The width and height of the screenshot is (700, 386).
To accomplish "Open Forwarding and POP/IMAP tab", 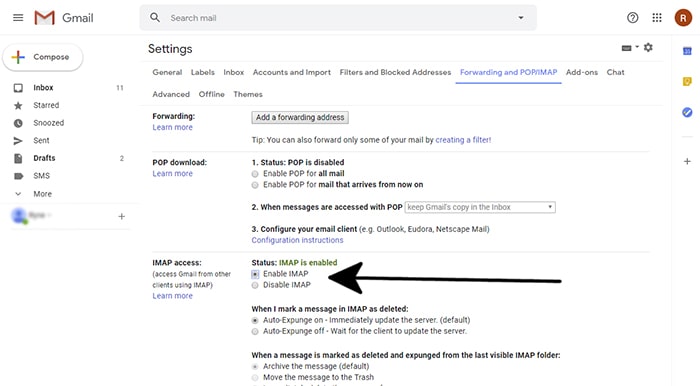I will [508, 72].
